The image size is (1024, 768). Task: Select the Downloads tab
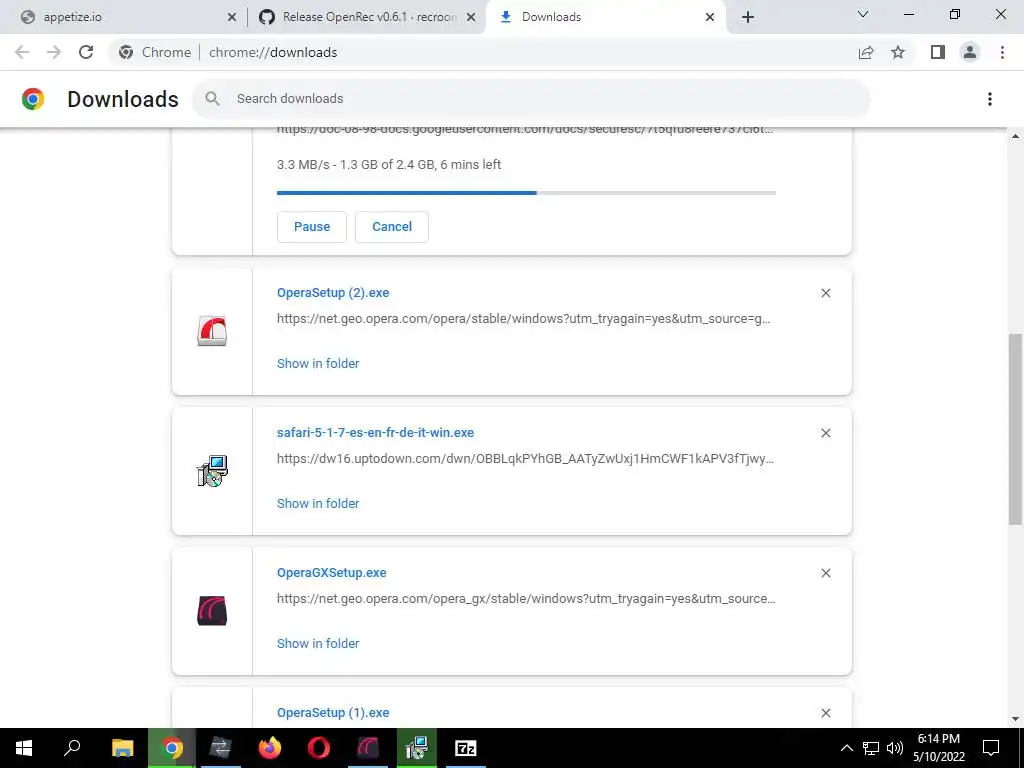click(x=604, y=17)
